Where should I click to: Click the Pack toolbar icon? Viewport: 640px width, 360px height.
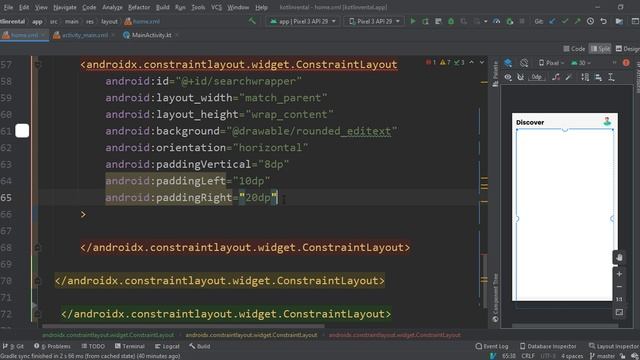point(585,77)
